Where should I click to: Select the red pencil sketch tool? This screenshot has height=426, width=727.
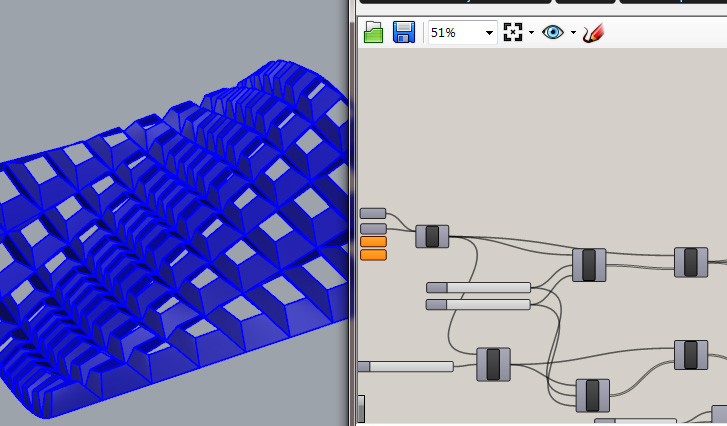(x=593, y=33)
